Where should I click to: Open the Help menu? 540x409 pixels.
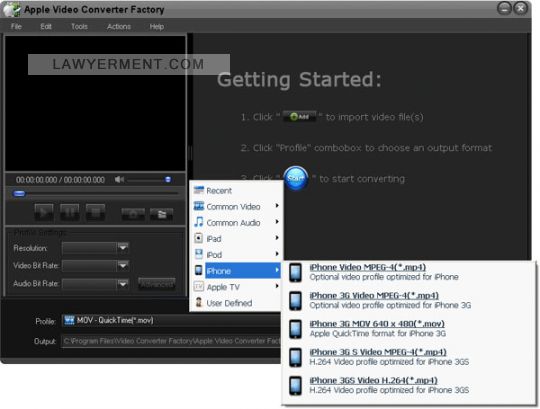156,27
